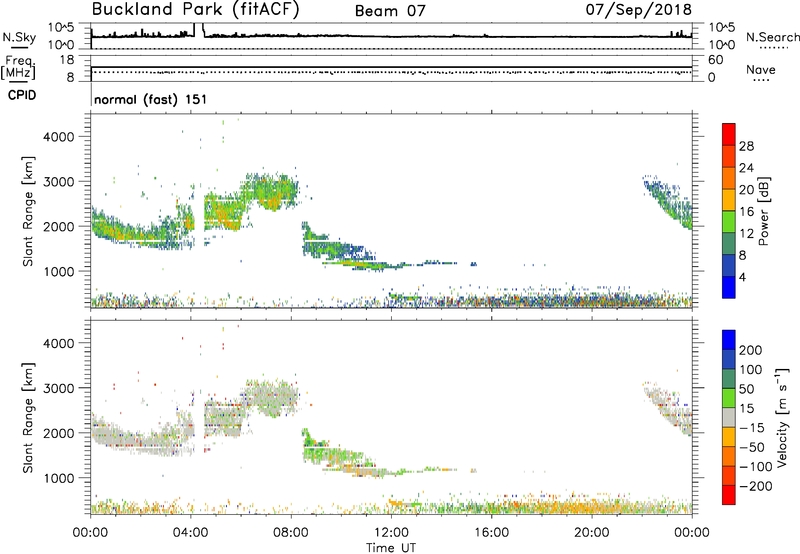Click the -200 label on velocity colorbar
The height and width of the screenshot is (554, 800).
click(756, 486)
